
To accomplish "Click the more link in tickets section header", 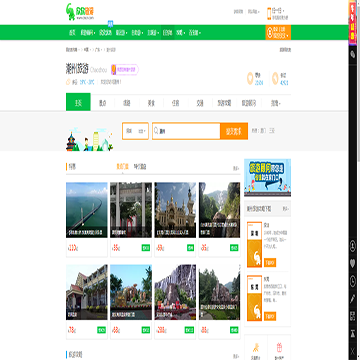I will tap(236, 168).
